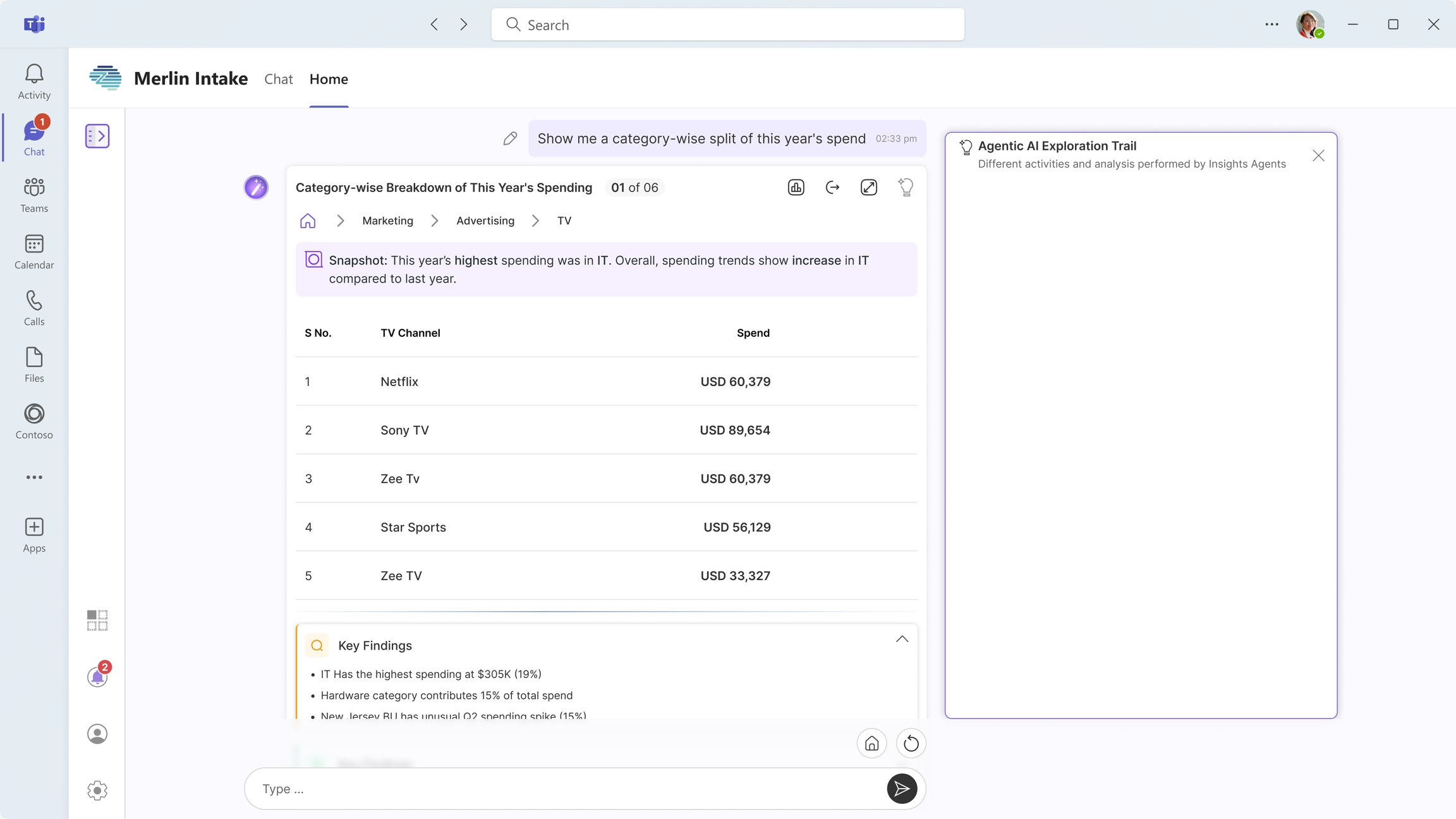Switch to the Chat tab
The height and width of the screenshot is (819, 1456).
[x=278, y=79]
